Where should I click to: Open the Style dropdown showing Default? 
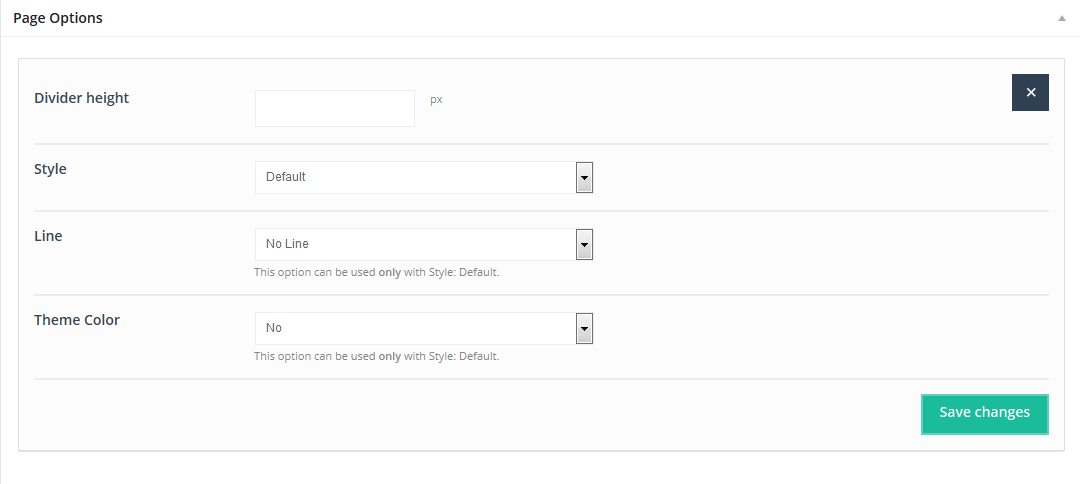click(415, 177)
